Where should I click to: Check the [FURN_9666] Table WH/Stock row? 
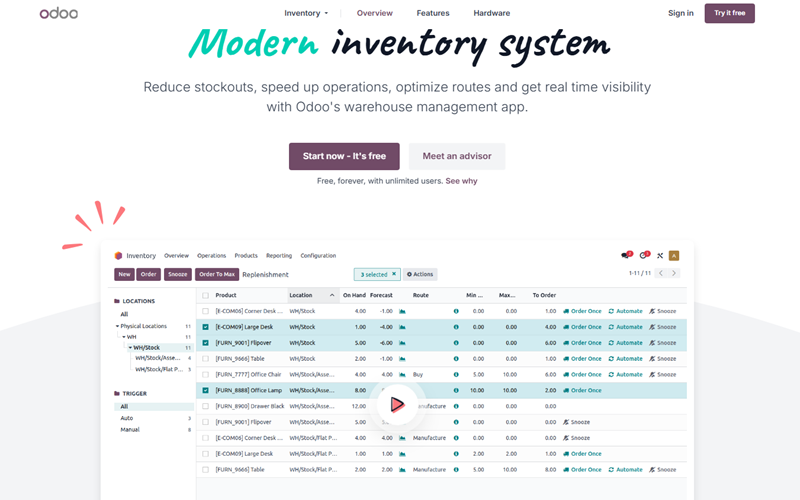206,359
